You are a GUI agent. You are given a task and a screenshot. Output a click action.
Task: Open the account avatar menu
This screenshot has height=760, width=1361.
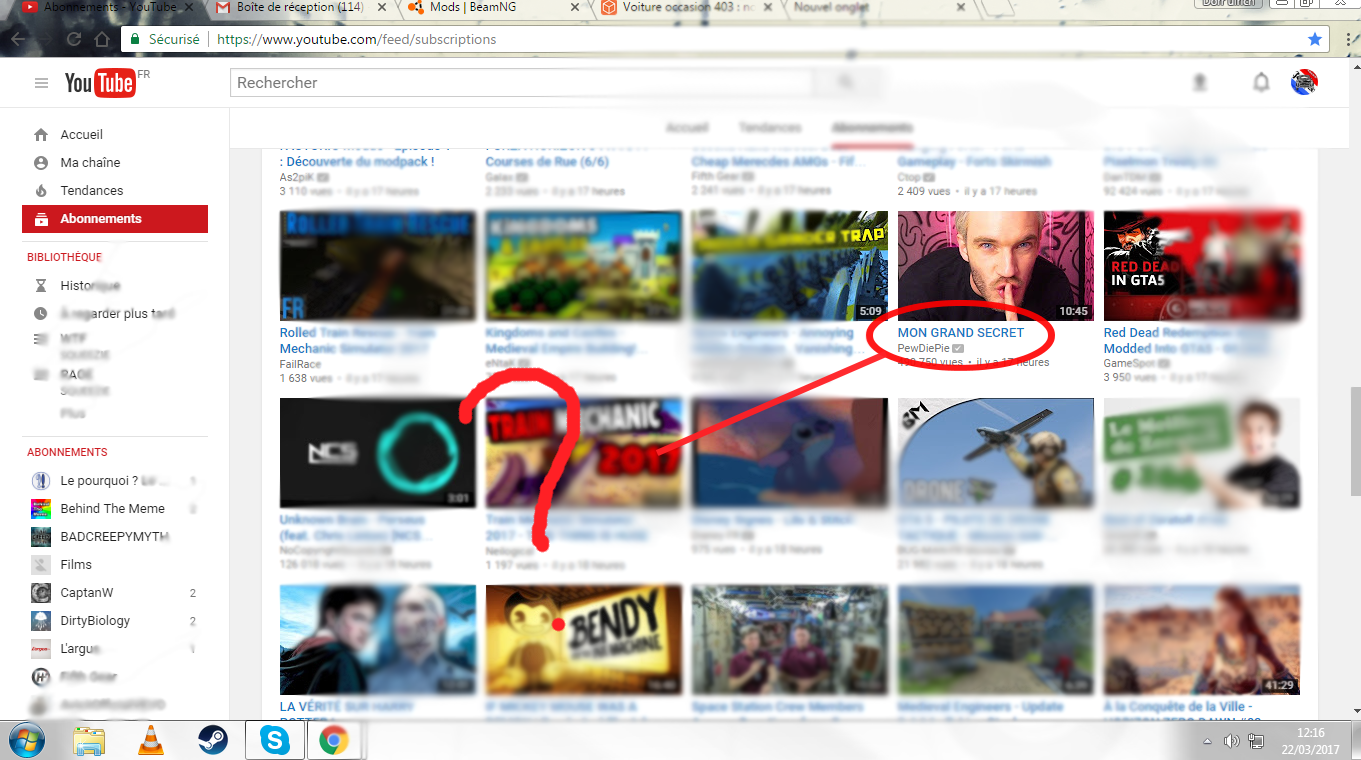coord(1304,82)
